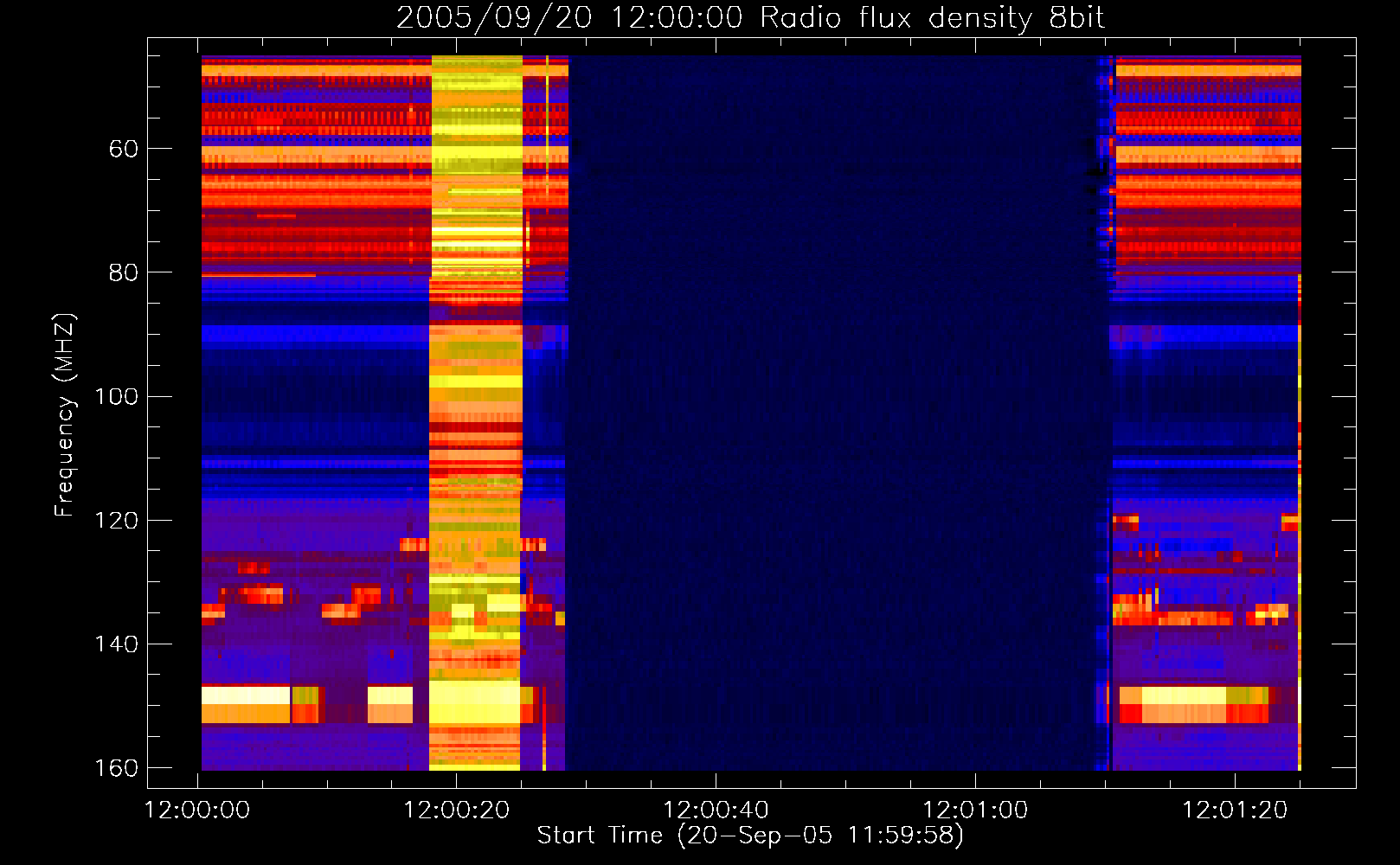This screenshot has width=1400, height=865.
Task: Click the bright yellow burst band near 12:00:20
Action: (476, 413)
